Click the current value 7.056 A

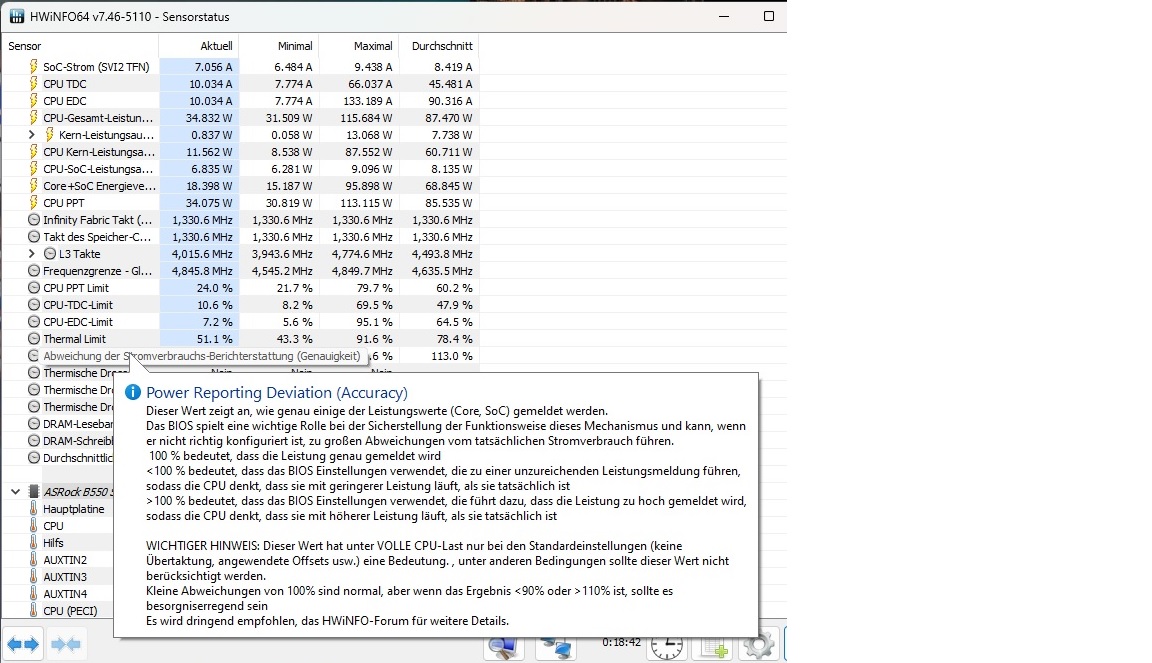pyautogui.click(x=213, y=67)
